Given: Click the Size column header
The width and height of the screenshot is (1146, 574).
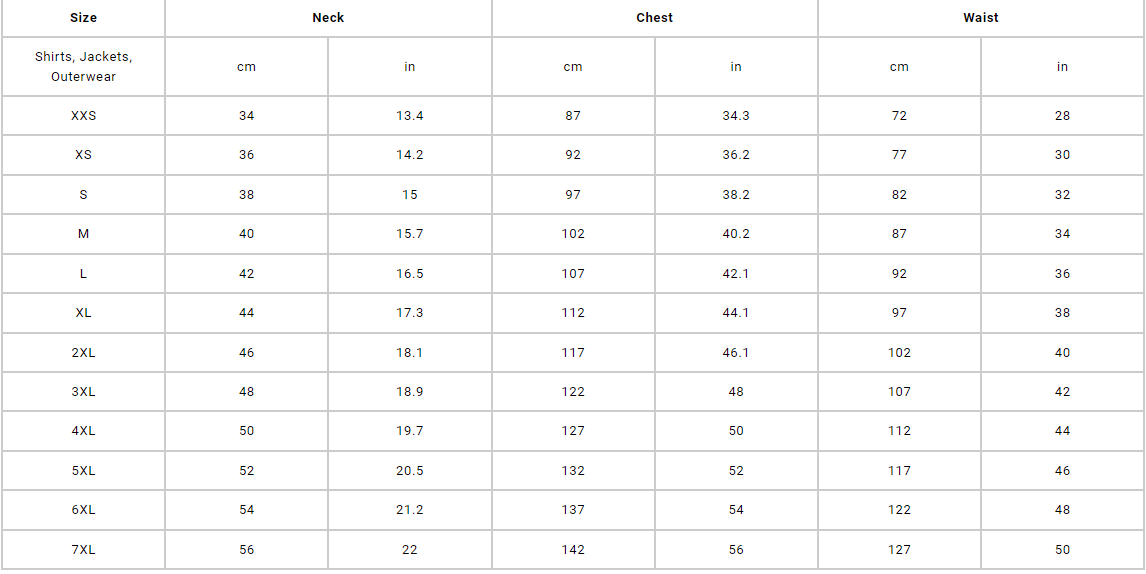Looking at the screenshot, I should click(x=83, y=18).
